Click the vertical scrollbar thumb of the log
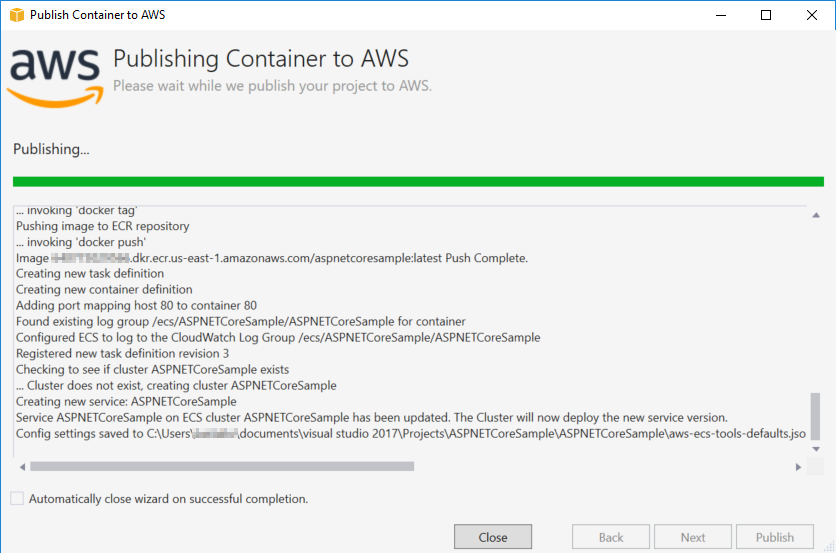Image resolution: width=836 pixels, height=553 pixels. (815, 415)
